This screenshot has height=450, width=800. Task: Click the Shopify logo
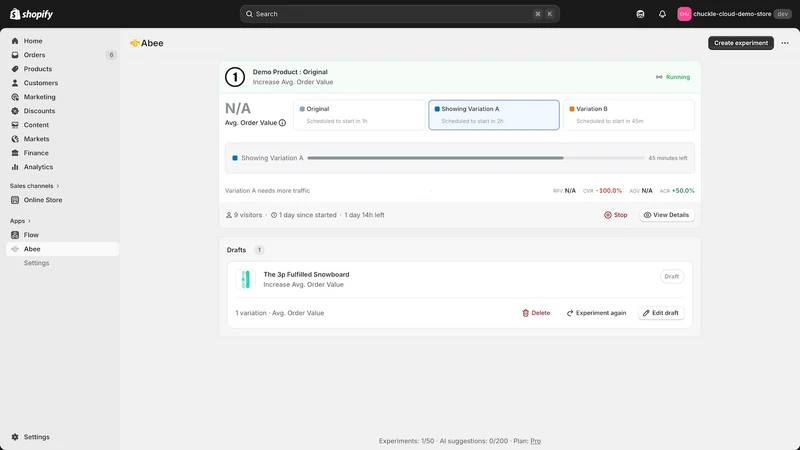(31, 14)
